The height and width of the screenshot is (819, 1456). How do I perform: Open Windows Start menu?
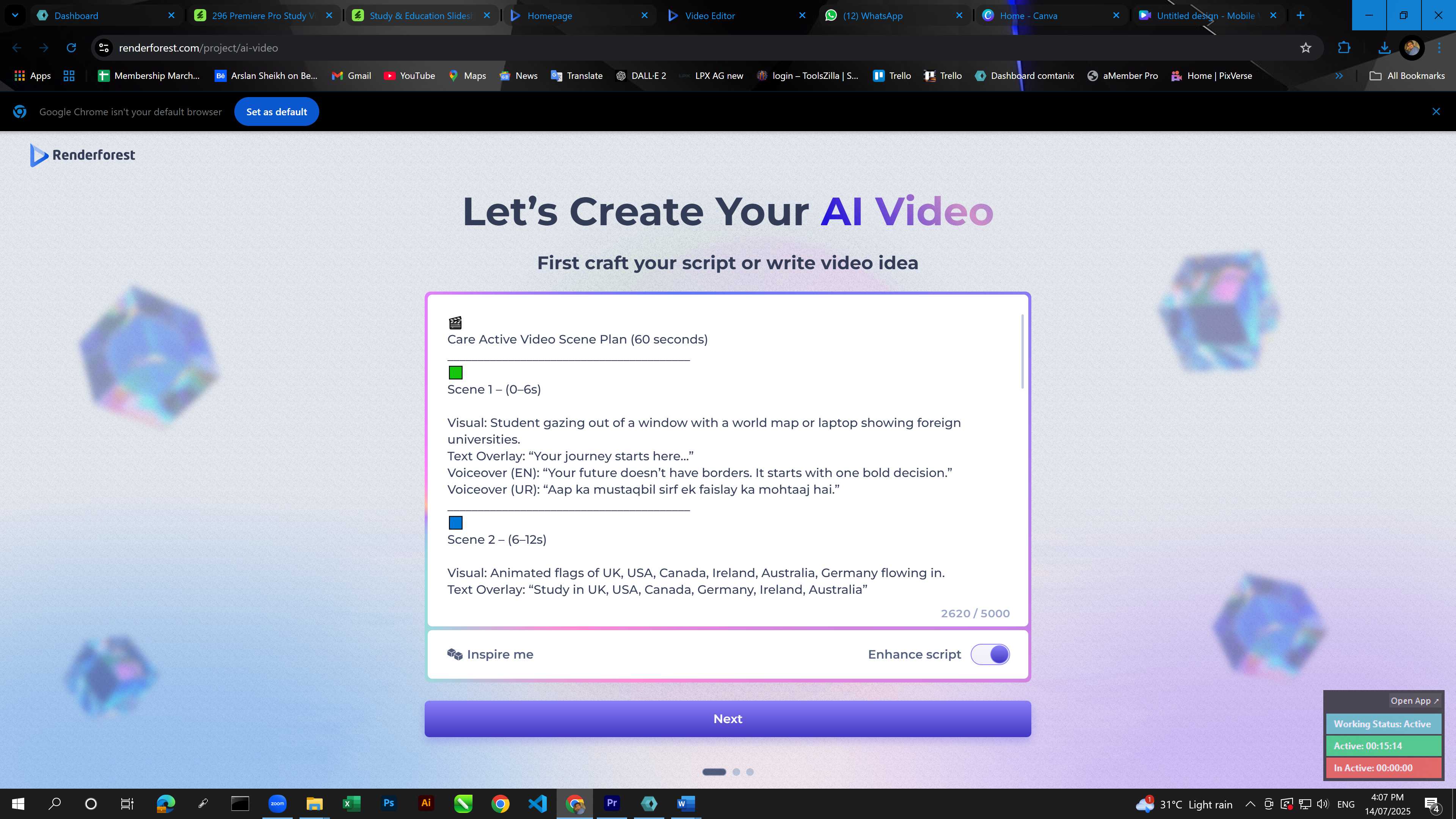point(18,803)
